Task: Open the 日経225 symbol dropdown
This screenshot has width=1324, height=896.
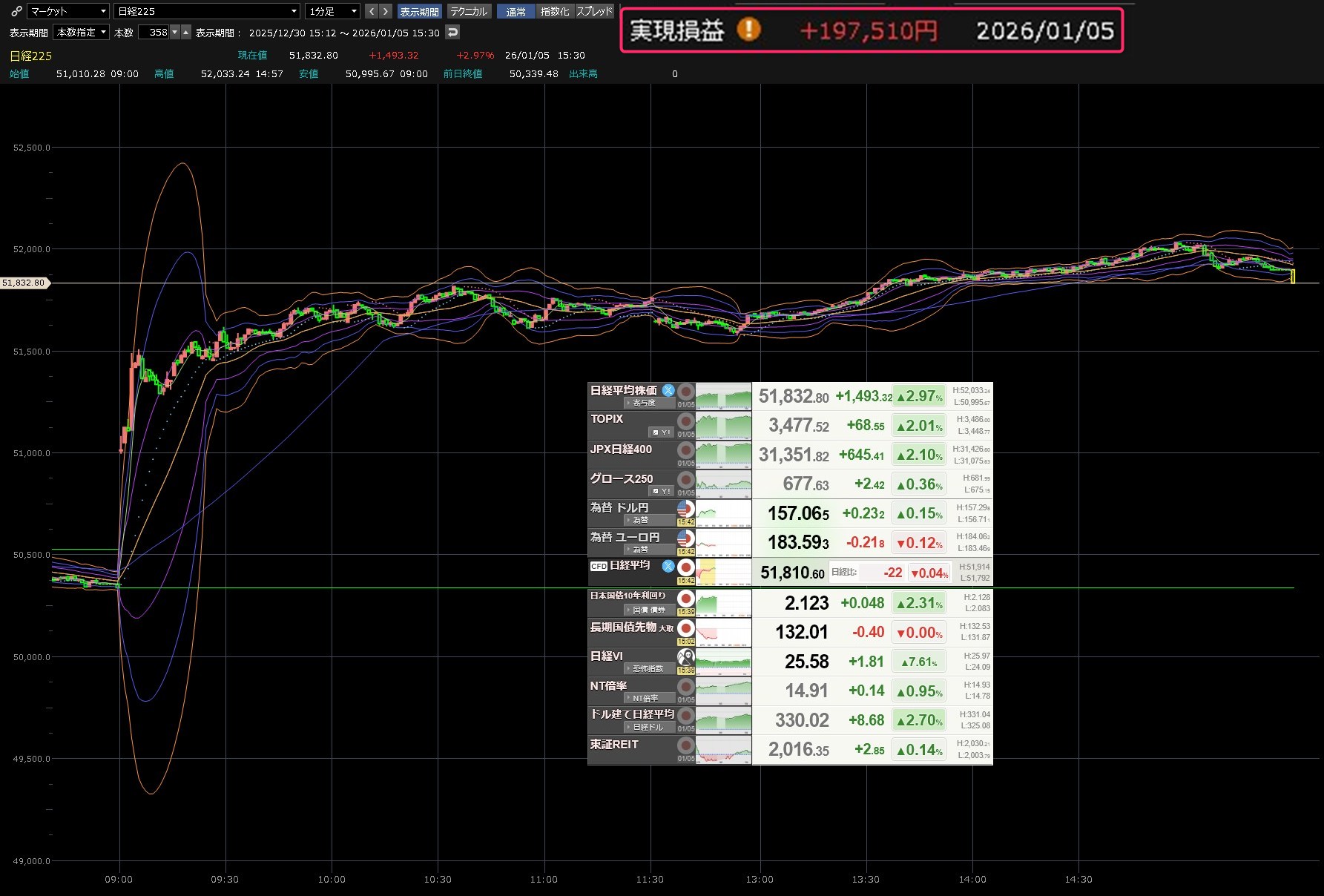Action: pyautogui.click(x=206, y=11)
